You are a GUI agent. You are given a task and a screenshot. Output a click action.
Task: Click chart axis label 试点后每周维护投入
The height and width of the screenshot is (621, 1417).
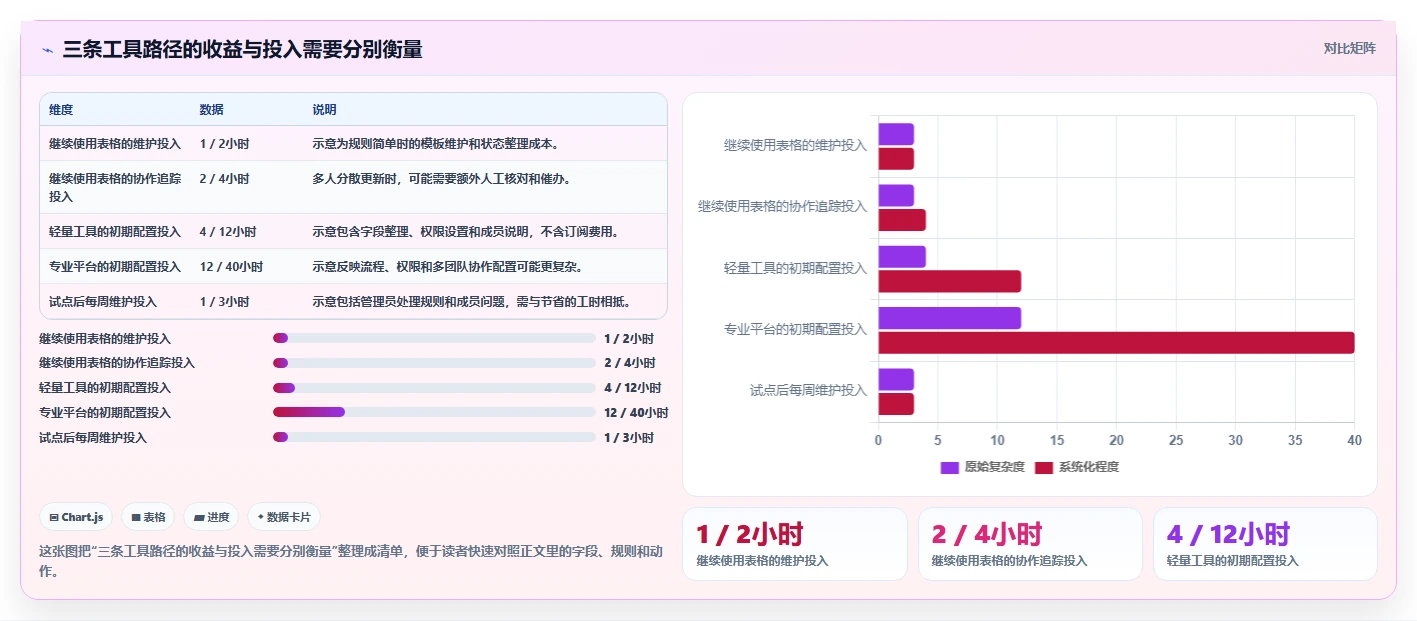[x=808, y=390]
